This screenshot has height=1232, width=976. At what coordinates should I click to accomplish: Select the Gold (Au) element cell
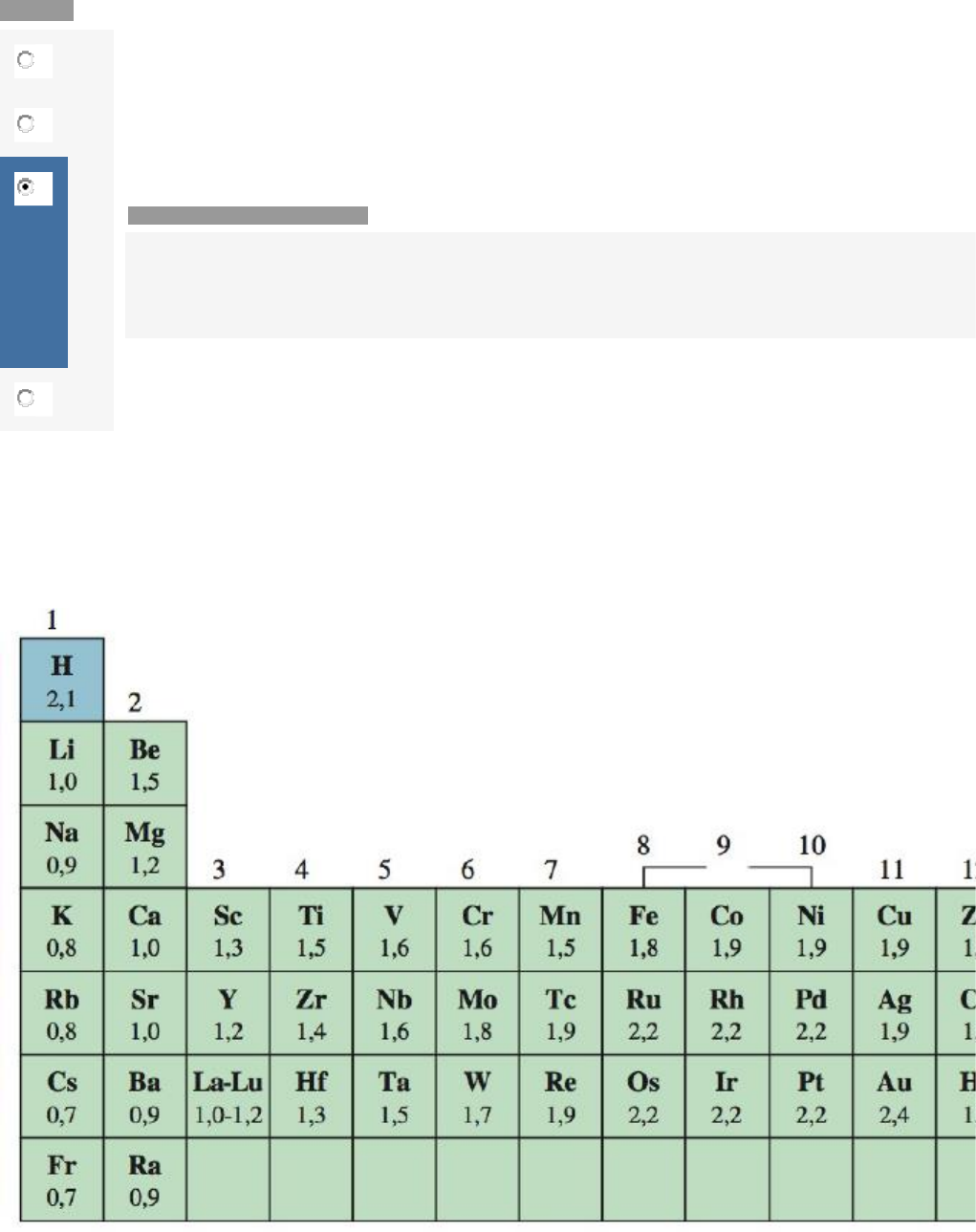pos(894,1096)
